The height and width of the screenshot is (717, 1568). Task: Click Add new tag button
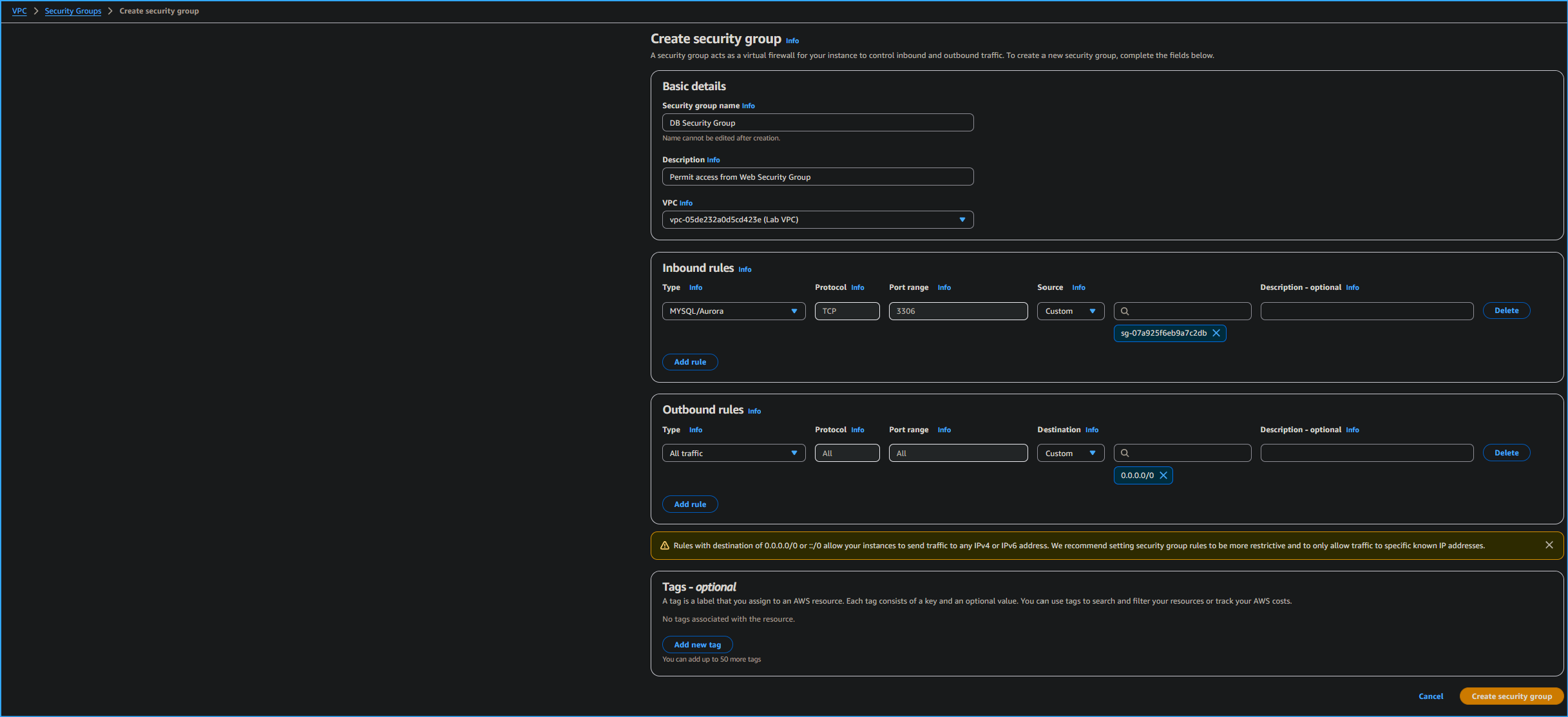697,644
